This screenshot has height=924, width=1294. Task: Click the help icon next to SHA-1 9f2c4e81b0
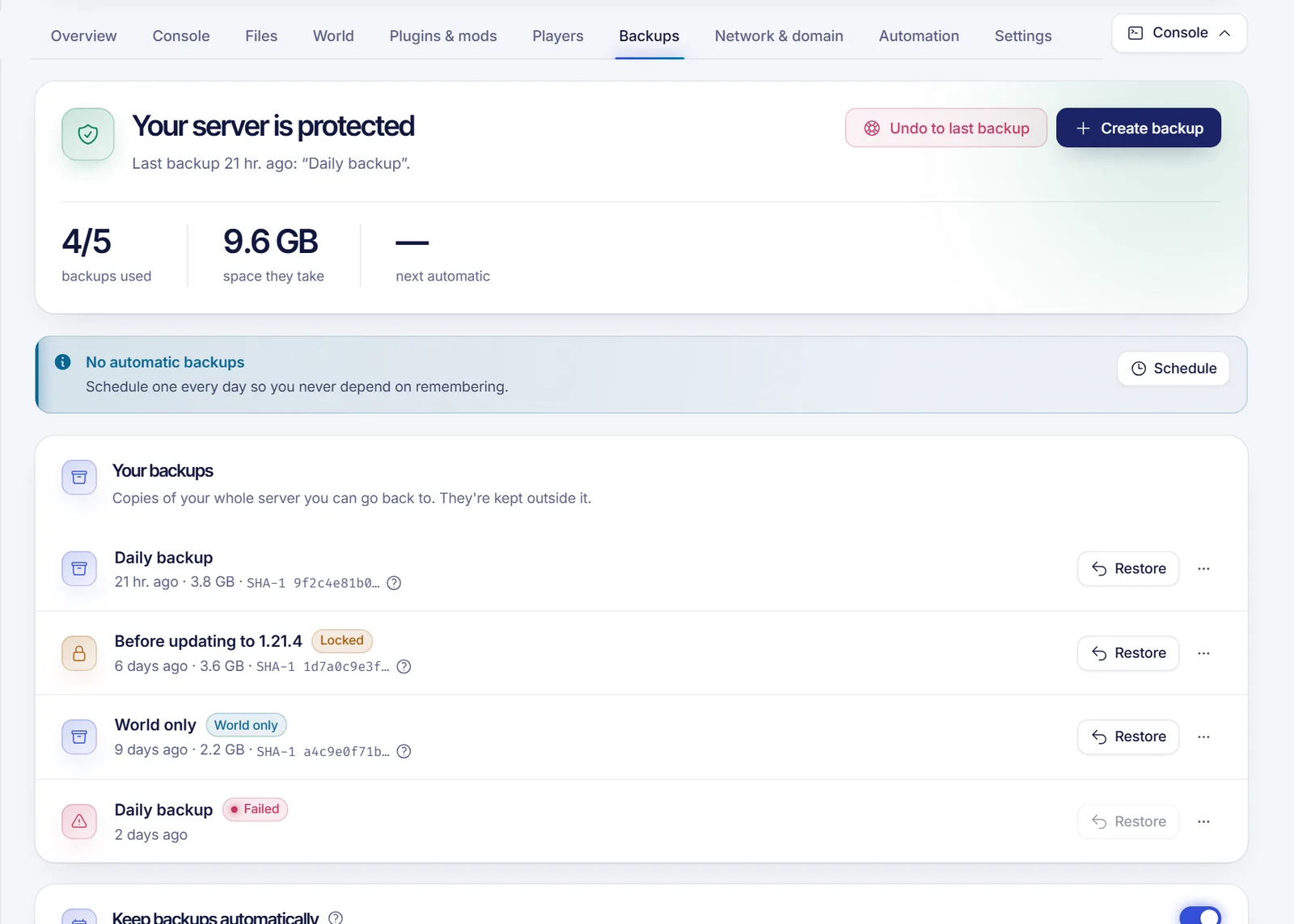click(394, 583)
